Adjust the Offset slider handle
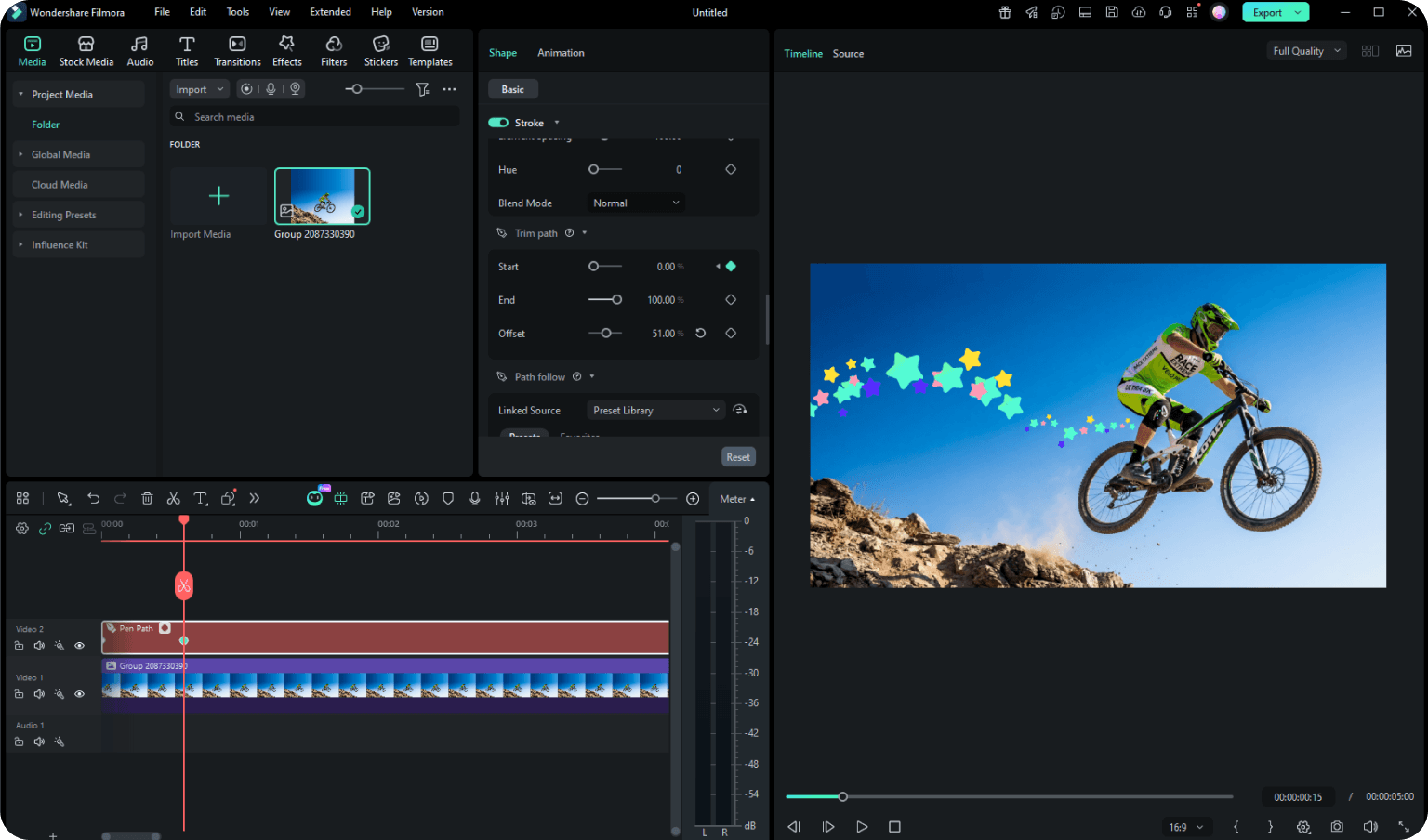Viewport: 1428px width, 840px height. (x=606, y=333)
